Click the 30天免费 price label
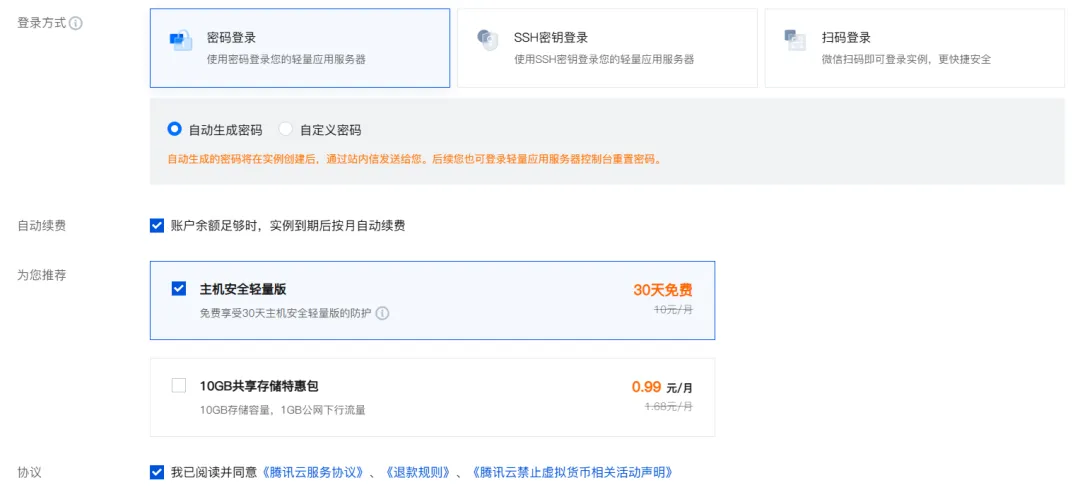Image resolution: width=1080 pixels, height=502 pixels. [x=662, y=290]
